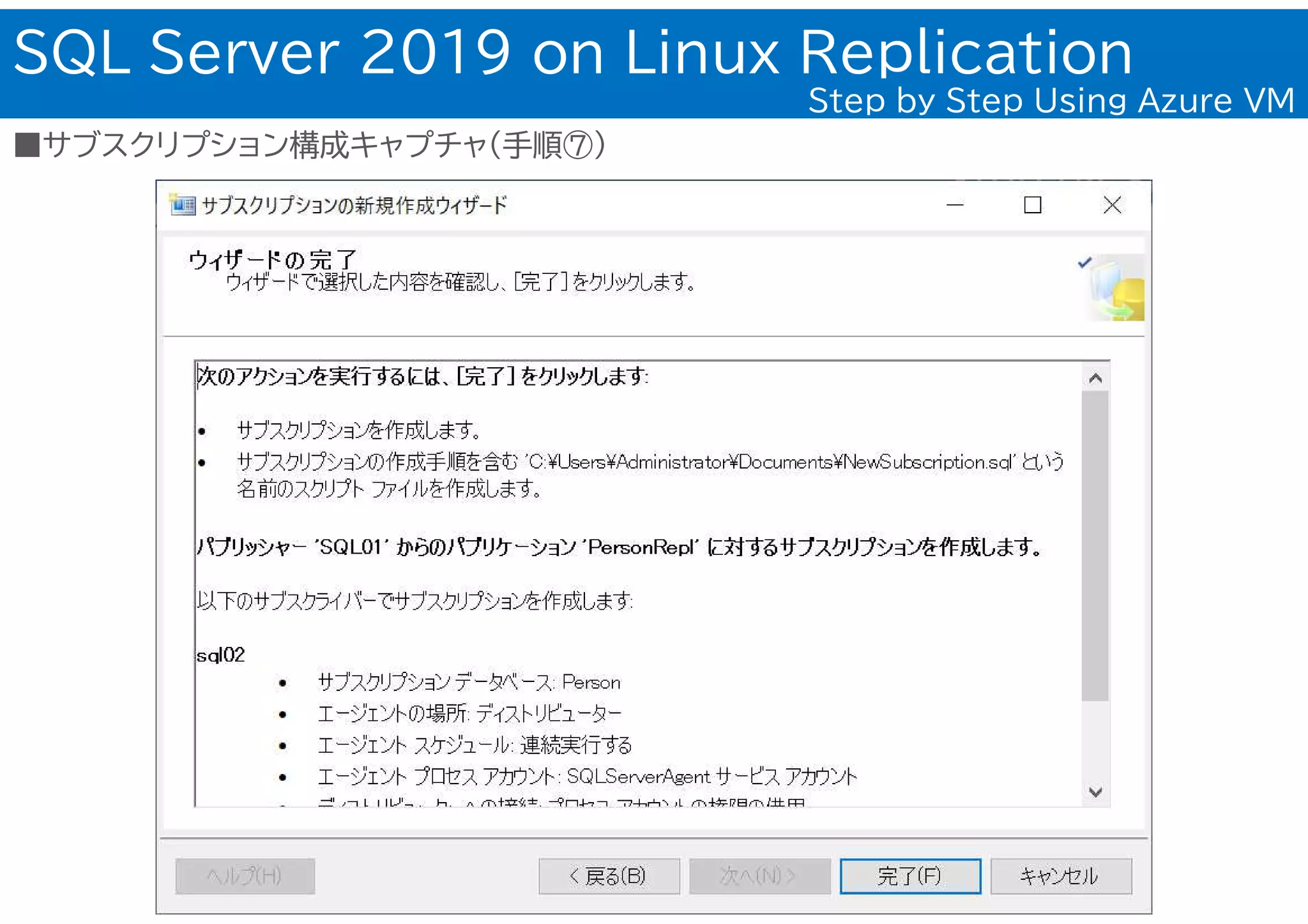Click '次のアクションを実行するには' first line
1308x924 pixels.
pyautogui.click(x=422, y=375)
